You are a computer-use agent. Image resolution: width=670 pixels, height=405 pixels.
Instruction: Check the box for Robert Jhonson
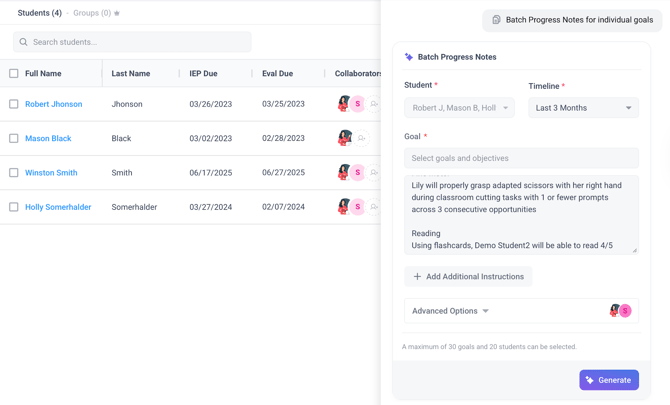[14, 104]
